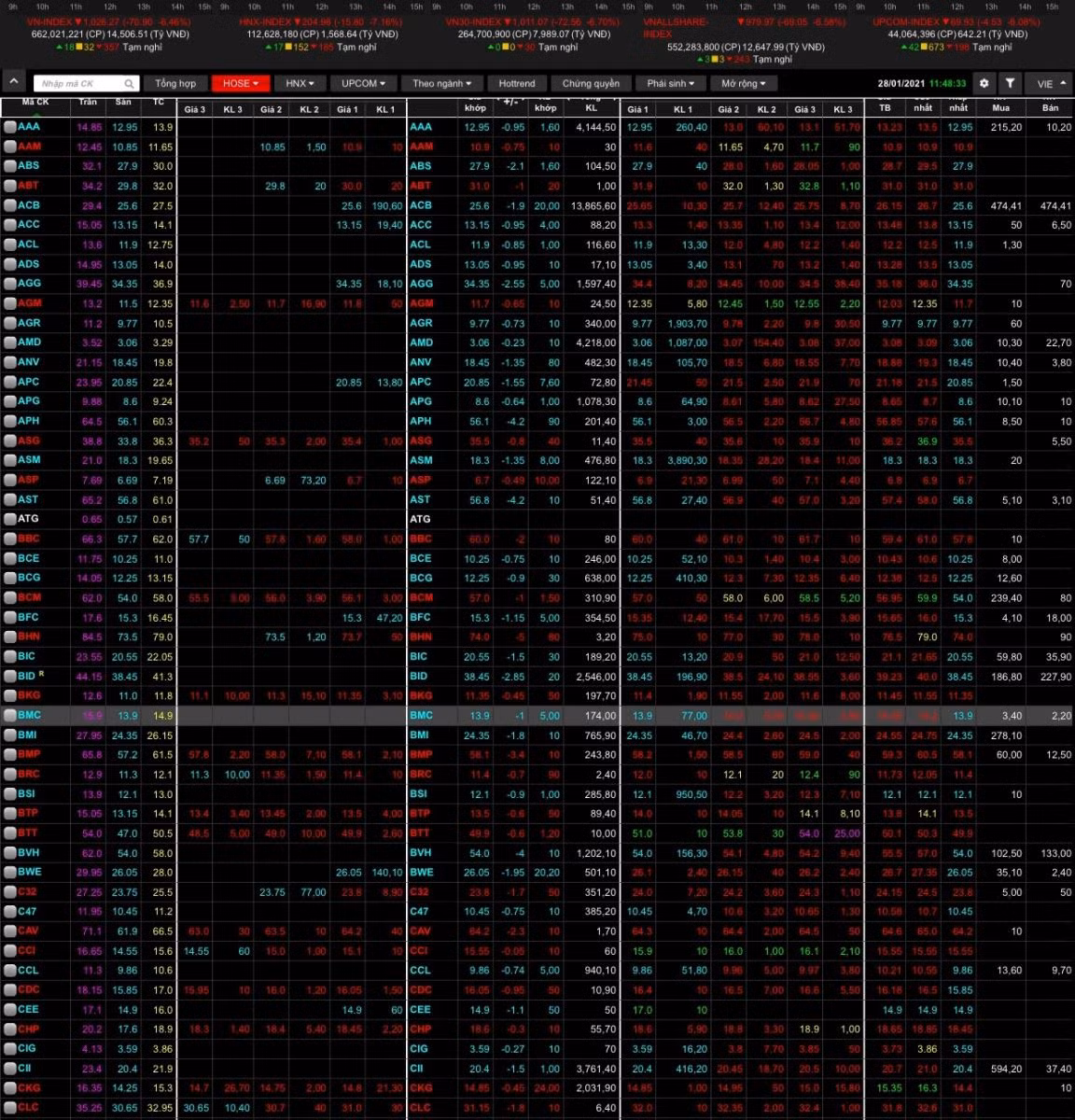This screenshot has width=1075, height=1120.
Task: Select ADS ticker in the leftmost column
Action: pos(29,264)
